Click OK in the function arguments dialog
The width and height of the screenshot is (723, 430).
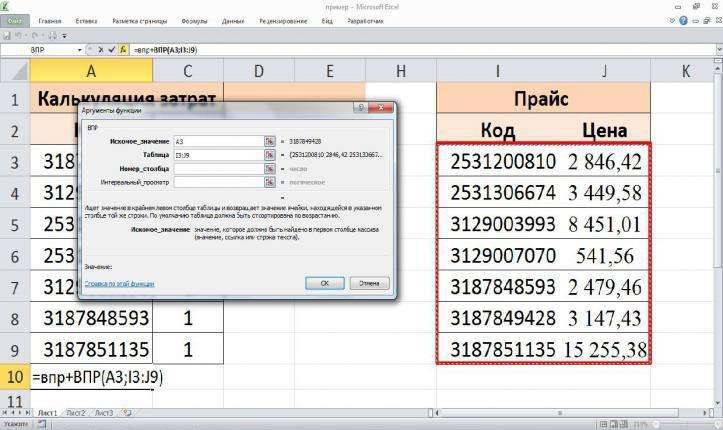coord(325,283)
